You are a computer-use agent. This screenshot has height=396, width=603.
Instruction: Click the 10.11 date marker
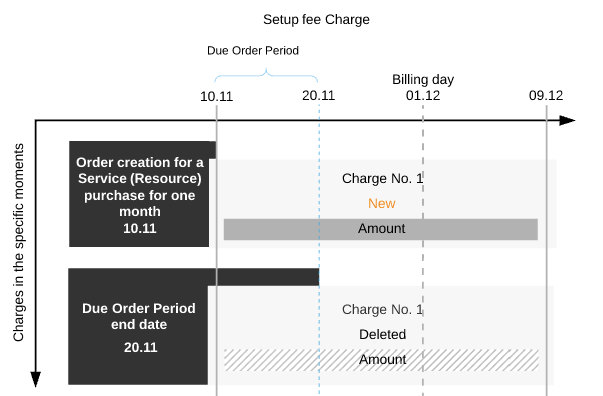(217, 97)
